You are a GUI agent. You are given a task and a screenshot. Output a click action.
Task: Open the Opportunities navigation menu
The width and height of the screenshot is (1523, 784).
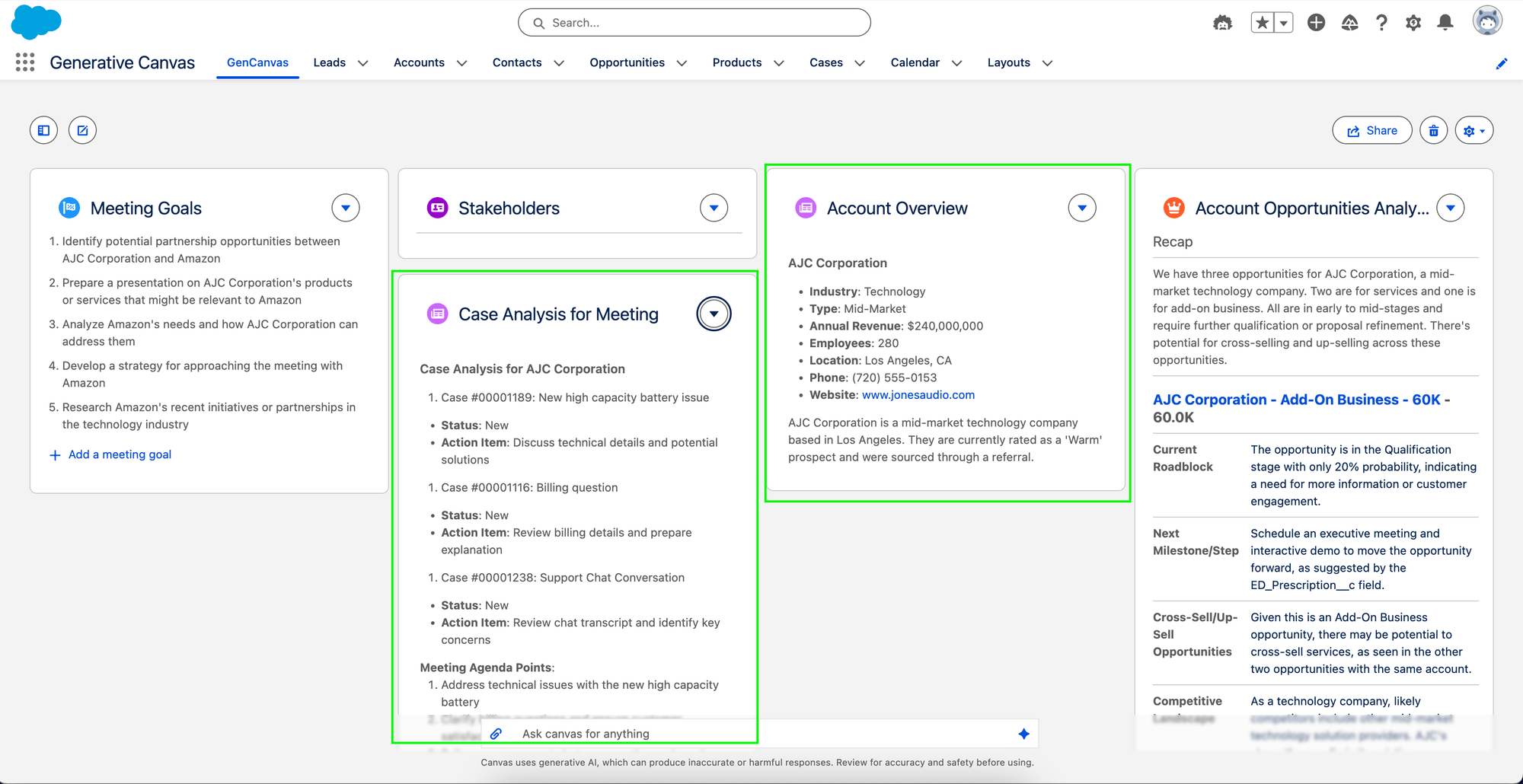coord(637,62)
